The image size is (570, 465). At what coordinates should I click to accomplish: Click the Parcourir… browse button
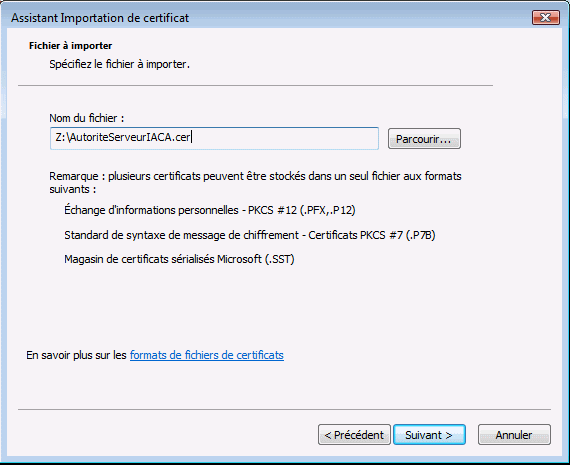(x=424, y=139)
